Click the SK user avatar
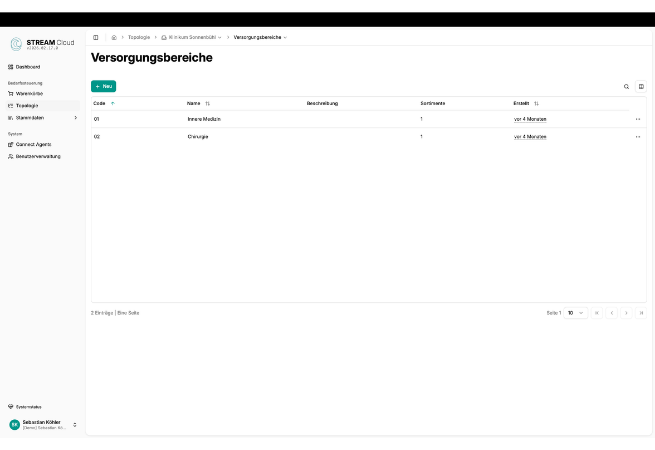655x450 pixels. pyautogui.click(x=15, y=425)
